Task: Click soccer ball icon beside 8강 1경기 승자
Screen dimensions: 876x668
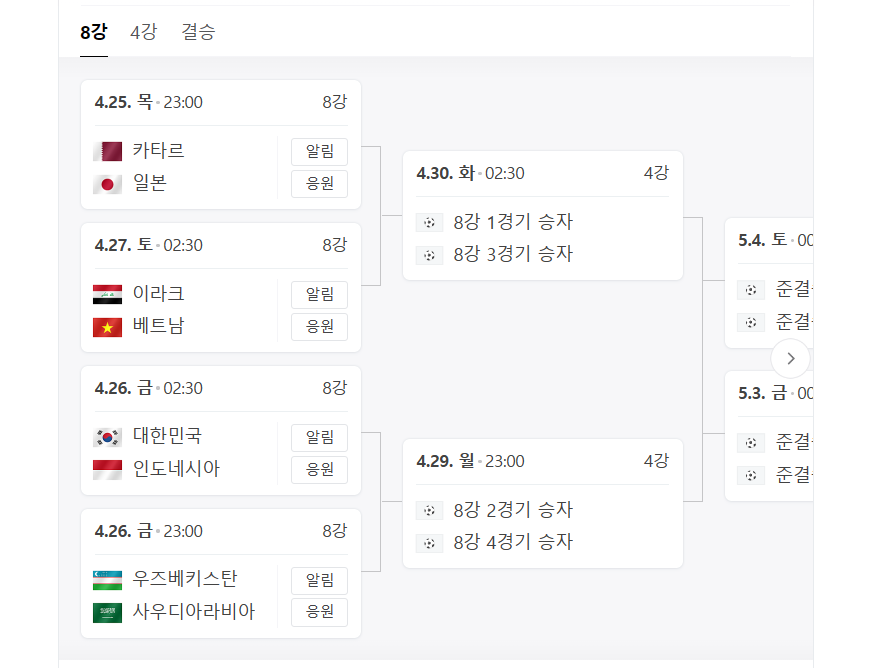Action: [429, 222]
